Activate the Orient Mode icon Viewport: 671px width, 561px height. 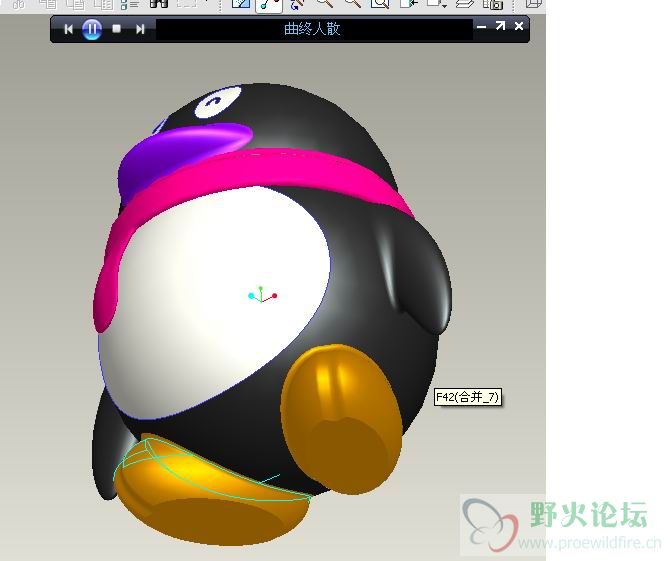(x=297, y=4)
